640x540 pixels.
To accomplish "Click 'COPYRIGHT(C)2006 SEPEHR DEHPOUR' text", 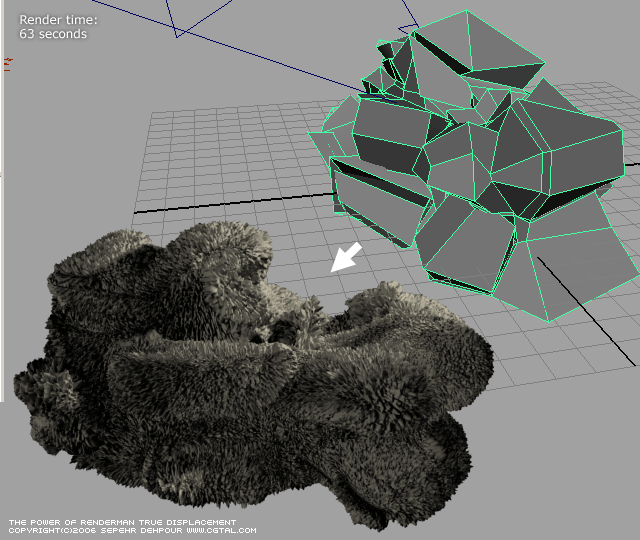I will pos(96,530).
